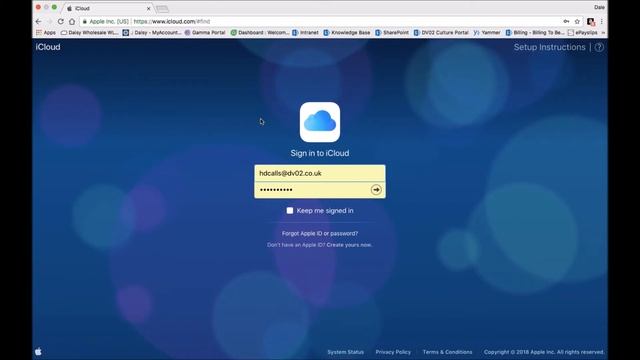Click the extension icon next to the star
The image size is (640, 360).
point(591,21)
